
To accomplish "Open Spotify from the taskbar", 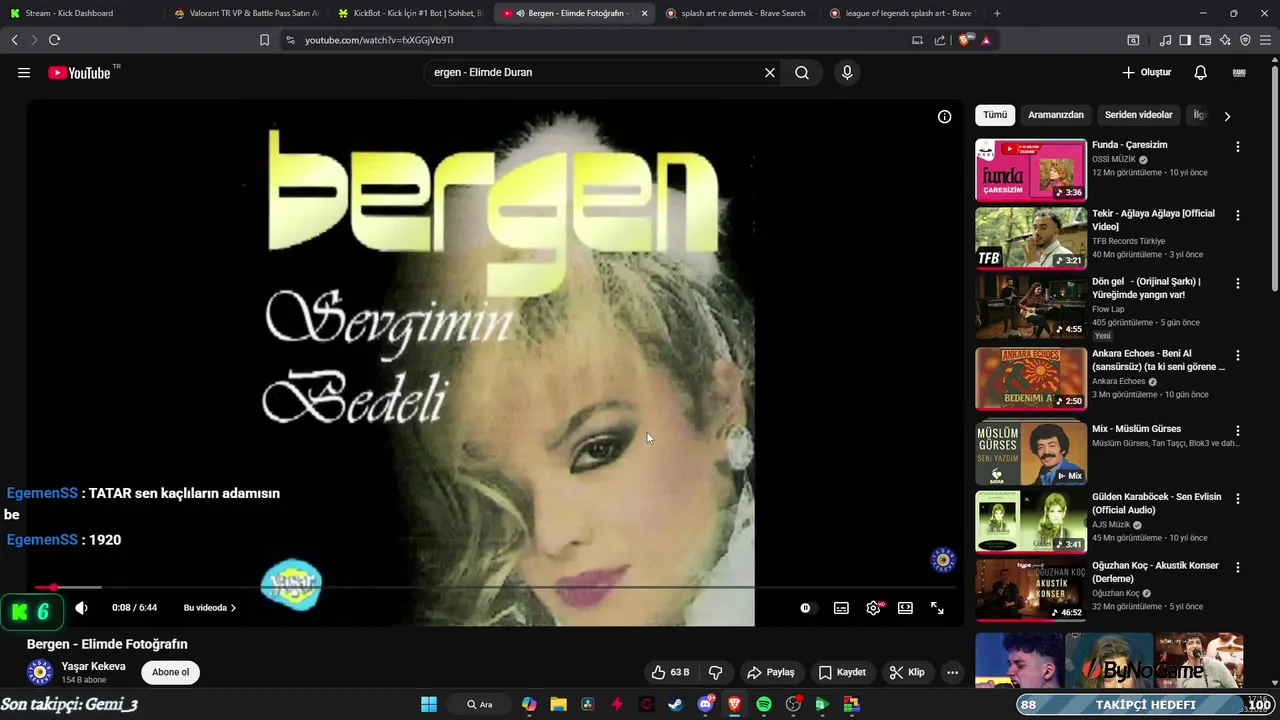I will [764, 704].
